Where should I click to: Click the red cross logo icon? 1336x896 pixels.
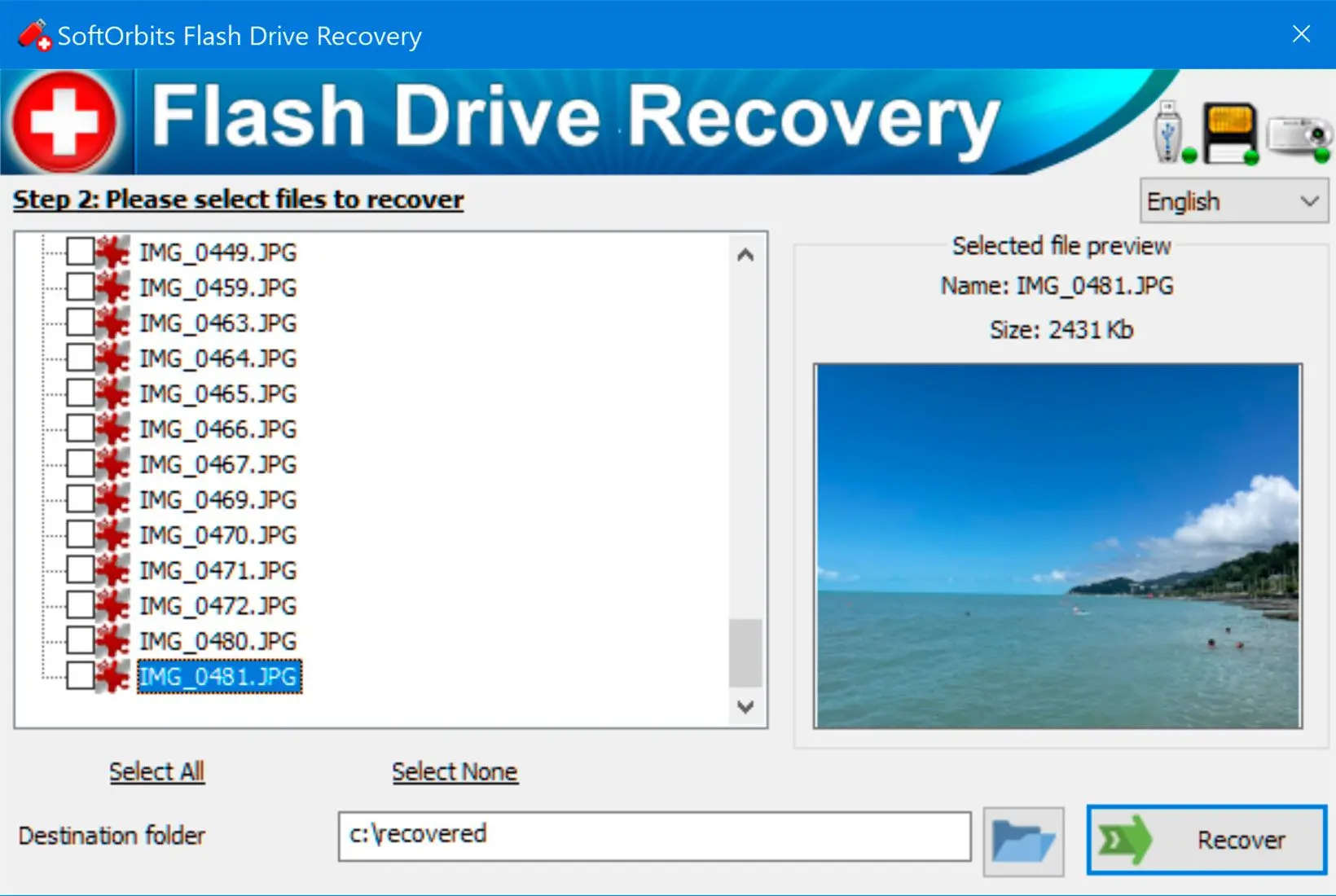click(64, 121)
